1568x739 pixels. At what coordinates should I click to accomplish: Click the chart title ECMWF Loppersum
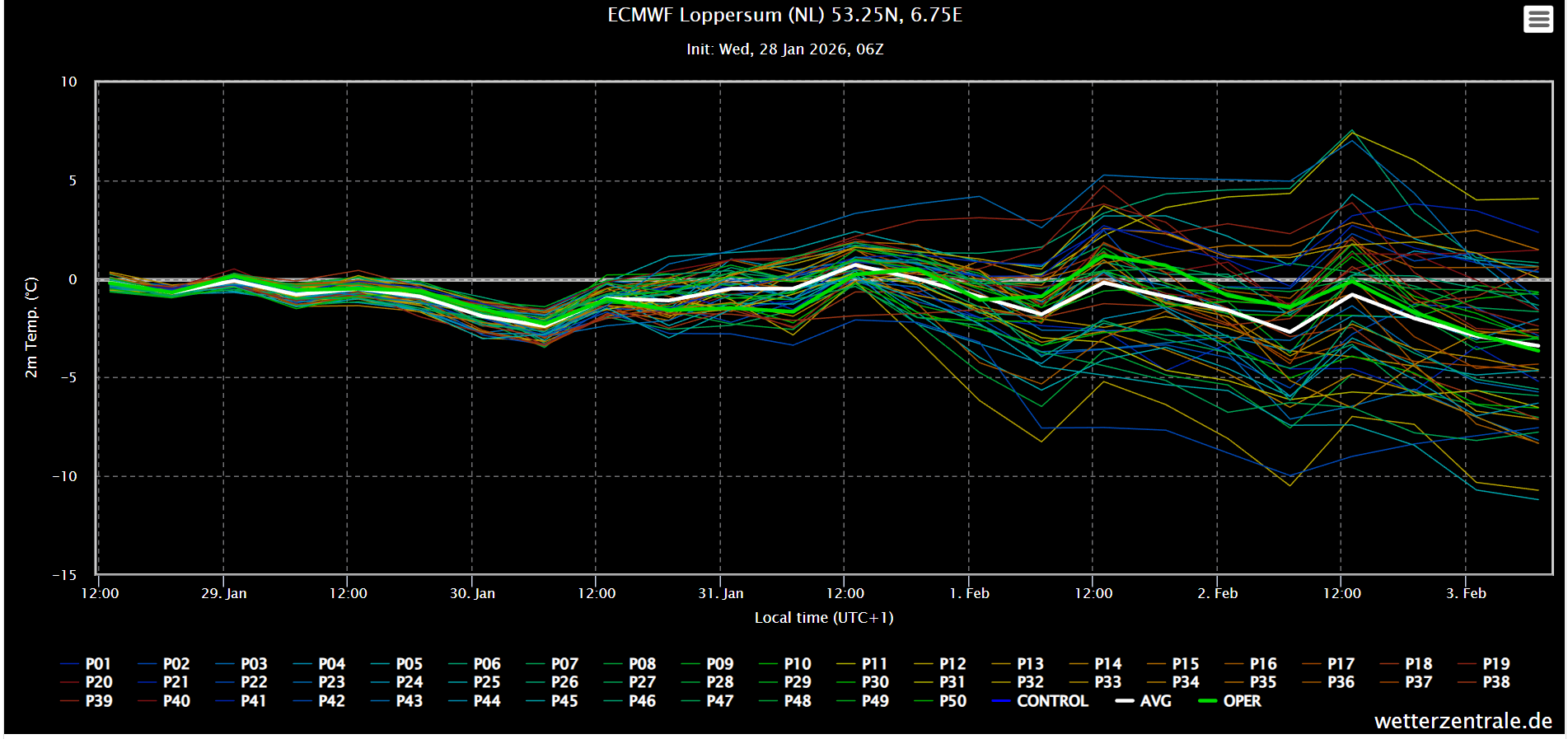784,15
